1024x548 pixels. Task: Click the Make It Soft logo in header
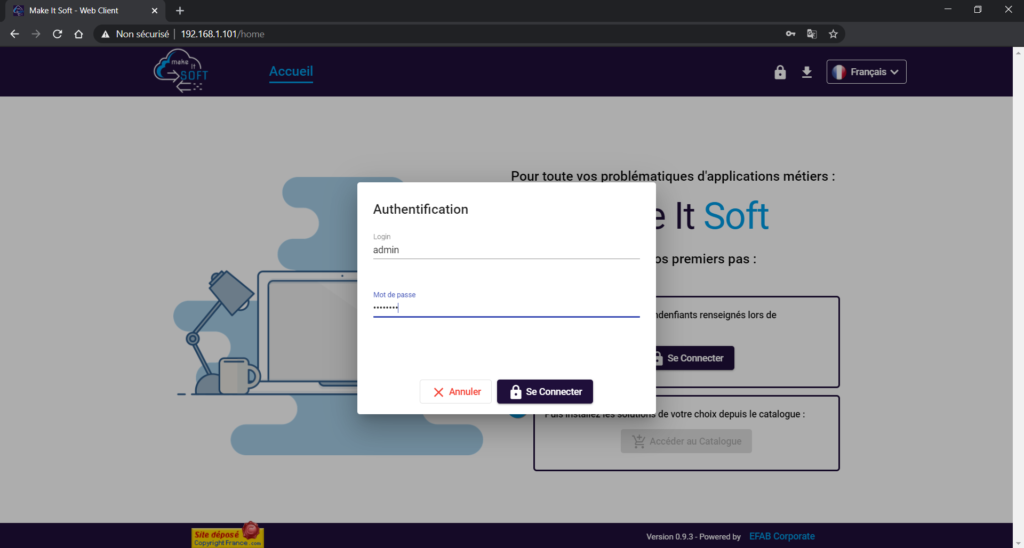(181, 71)
